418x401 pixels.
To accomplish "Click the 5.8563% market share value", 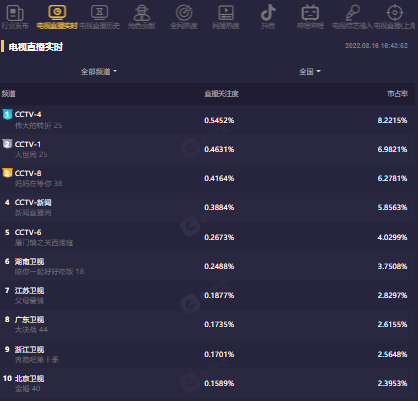I will [392, 207].
